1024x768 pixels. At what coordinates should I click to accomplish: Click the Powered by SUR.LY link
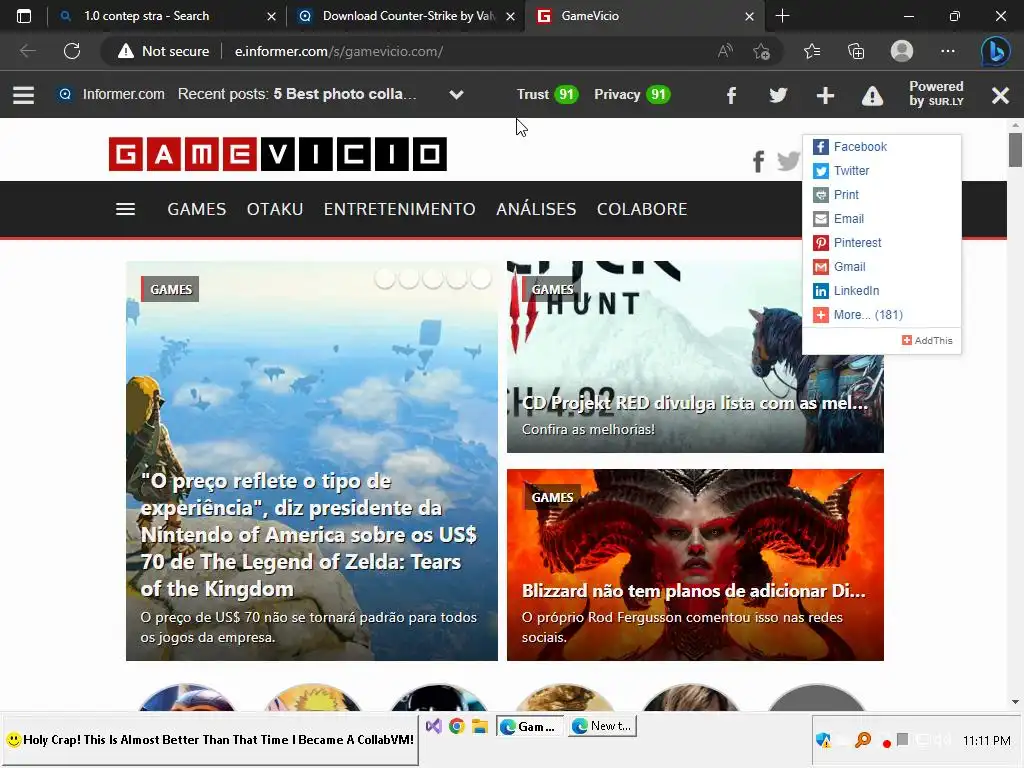tap(936, 93)
